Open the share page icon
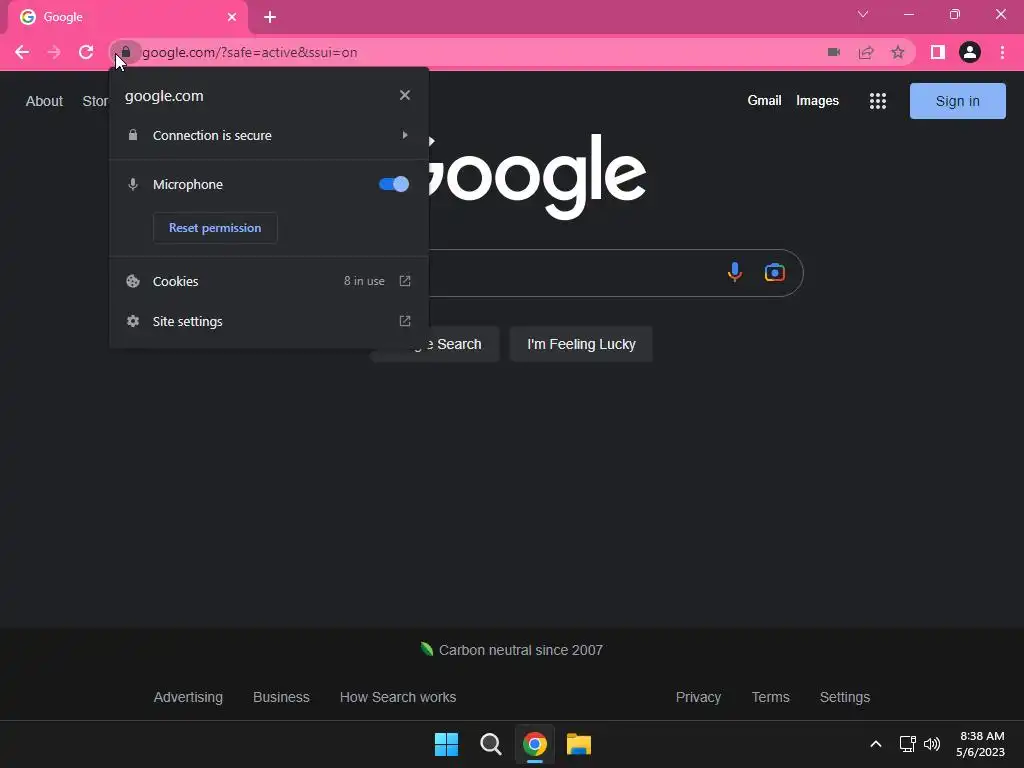1024x768 pixels. click(x=866, y=52)
